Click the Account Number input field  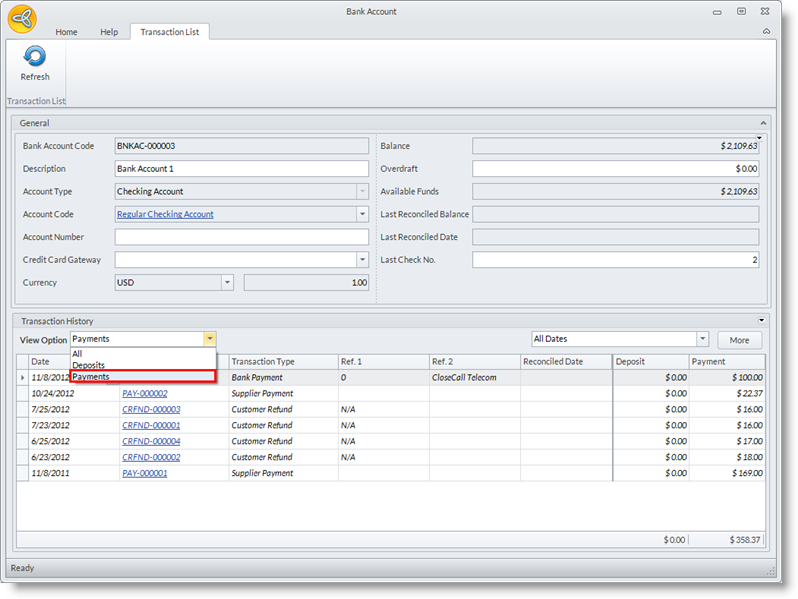click(241, 237)
